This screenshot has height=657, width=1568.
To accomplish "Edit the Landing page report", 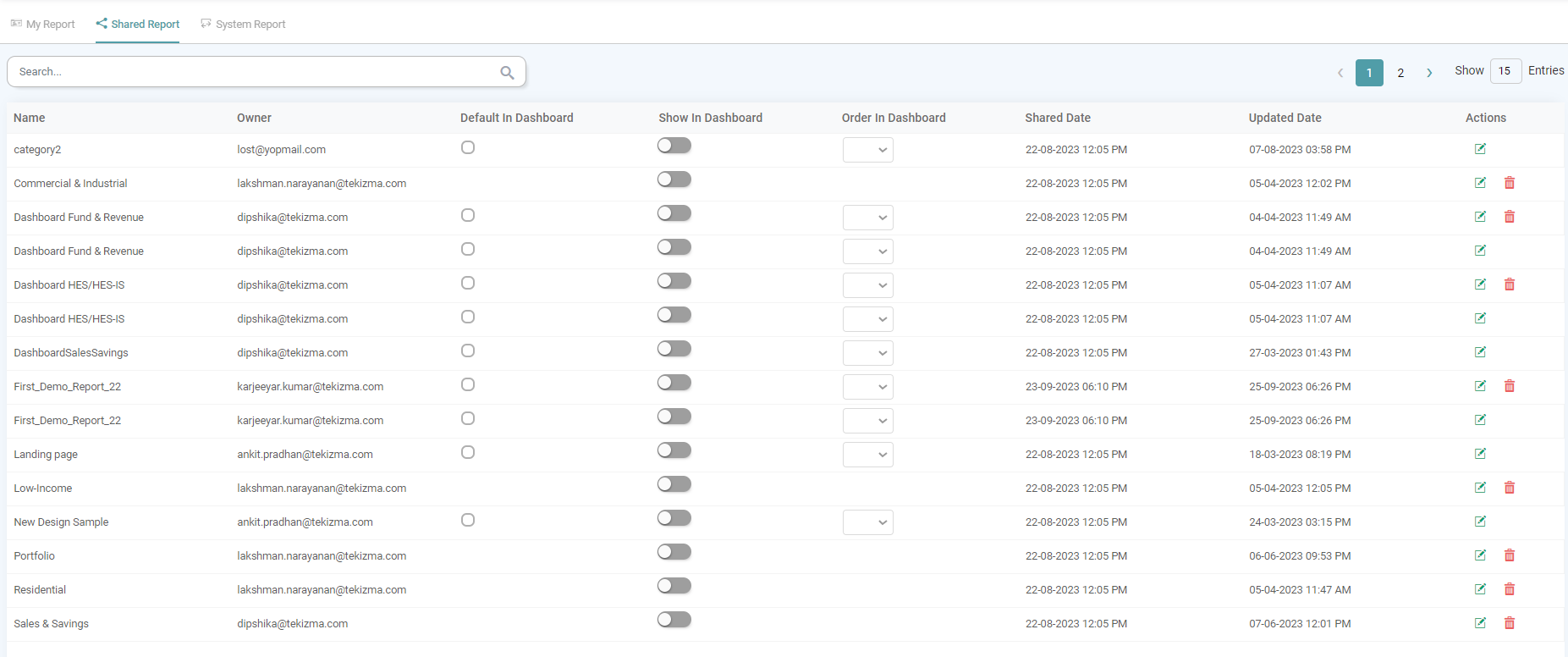I will coord(1480,454).
